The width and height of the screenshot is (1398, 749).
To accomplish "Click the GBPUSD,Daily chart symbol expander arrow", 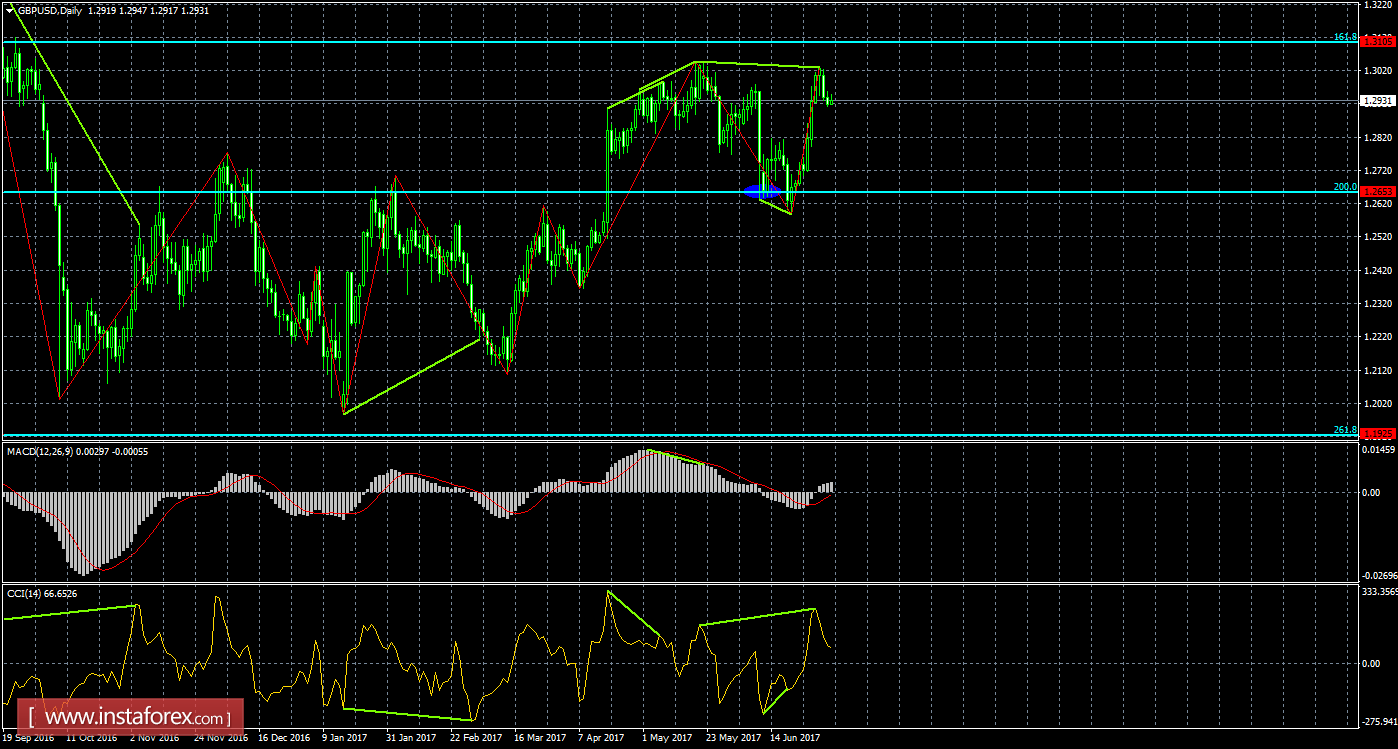I will tap(10, 9).
